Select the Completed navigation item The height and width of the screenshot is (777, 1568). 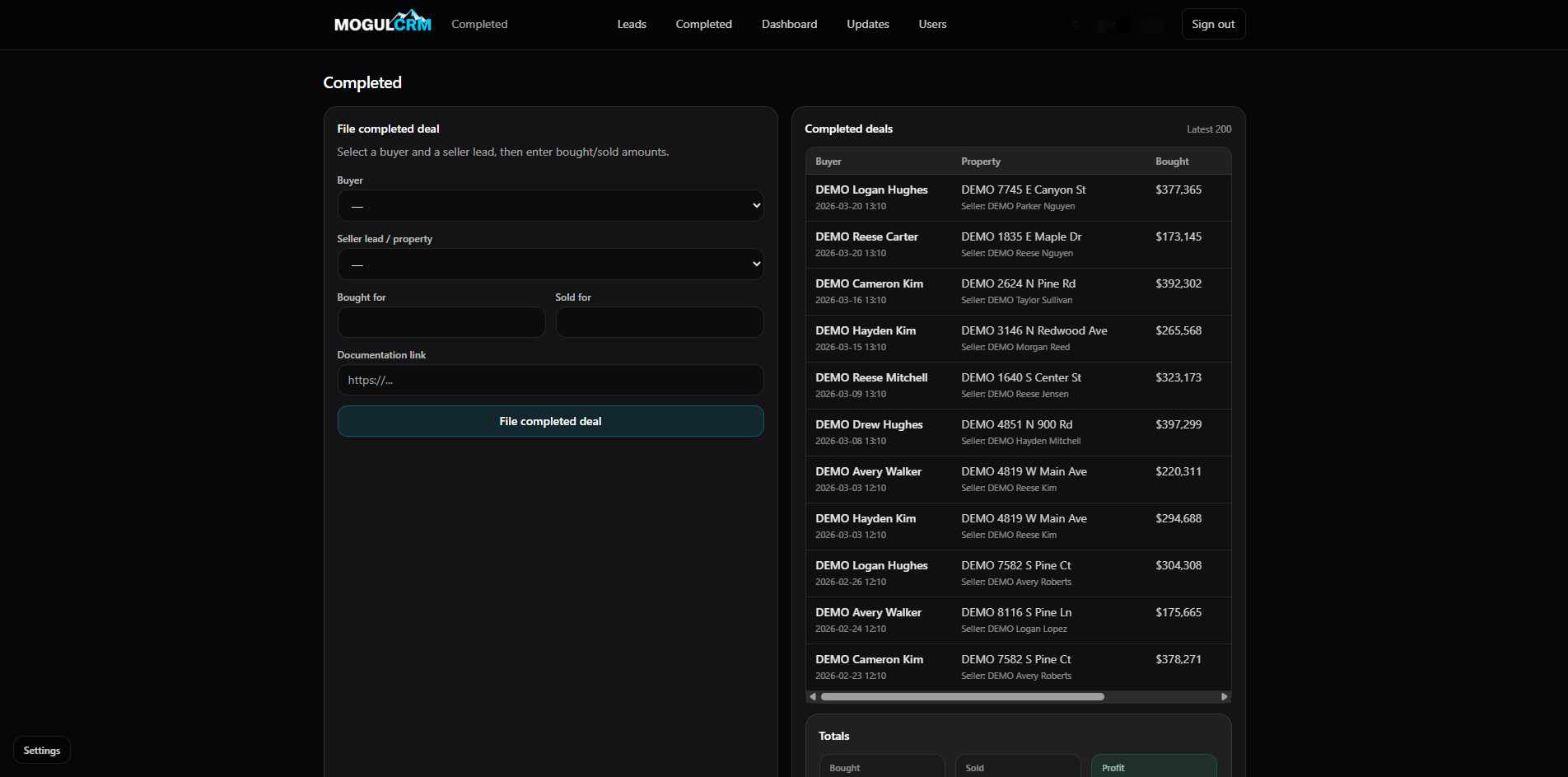(x=703, y=24)
